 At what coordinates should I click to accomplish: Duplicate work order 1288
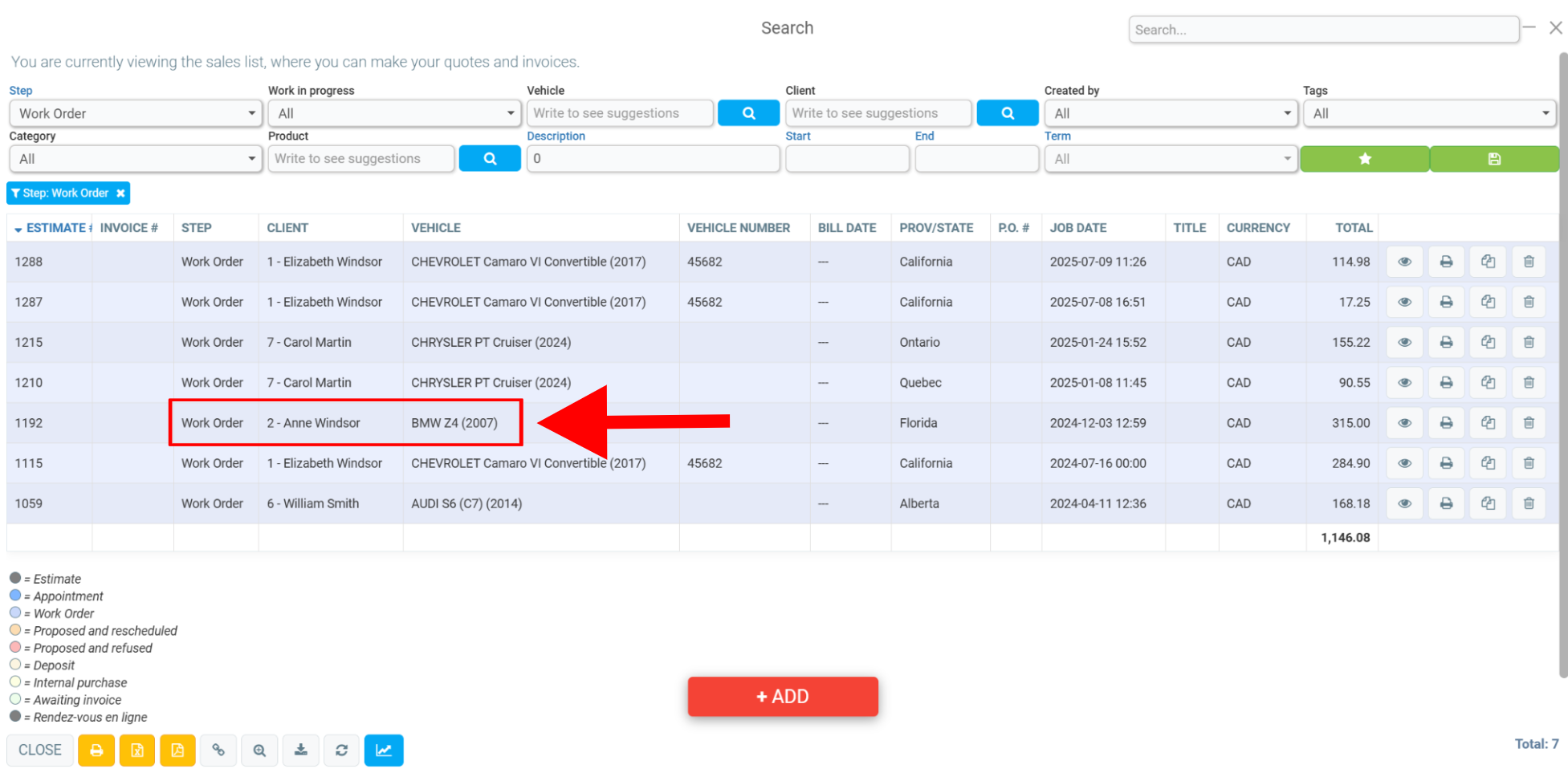(x=1488, y=262)
